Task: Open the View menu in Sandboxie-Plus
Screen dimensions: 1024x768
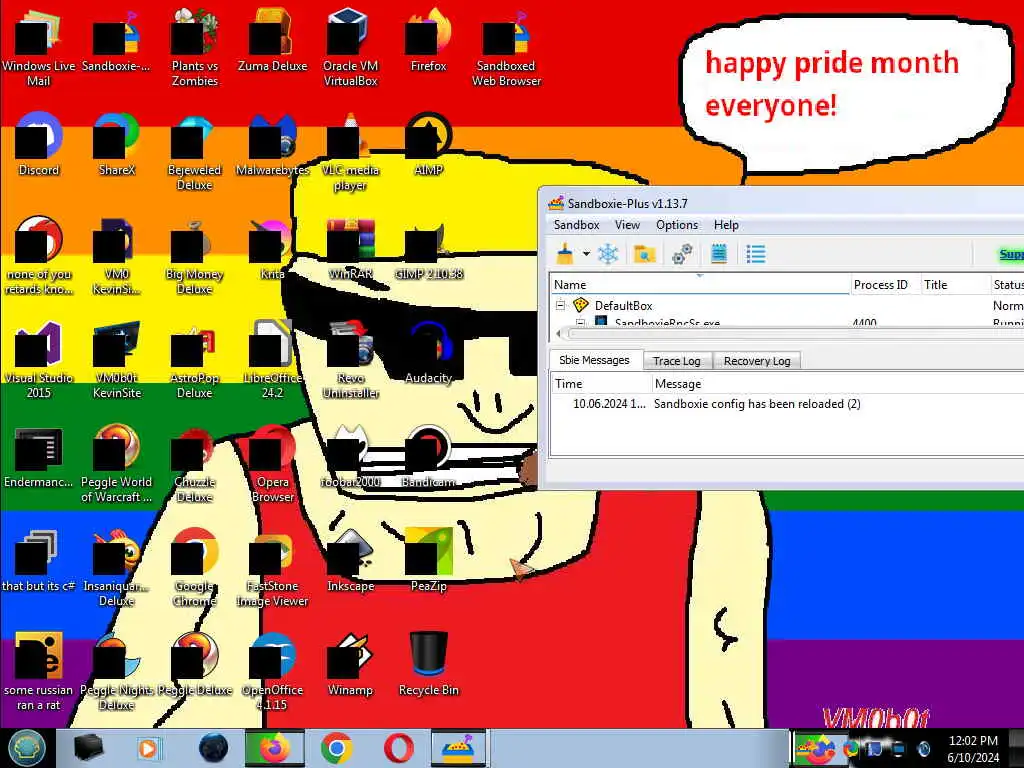Action: (x=627, y=225)
